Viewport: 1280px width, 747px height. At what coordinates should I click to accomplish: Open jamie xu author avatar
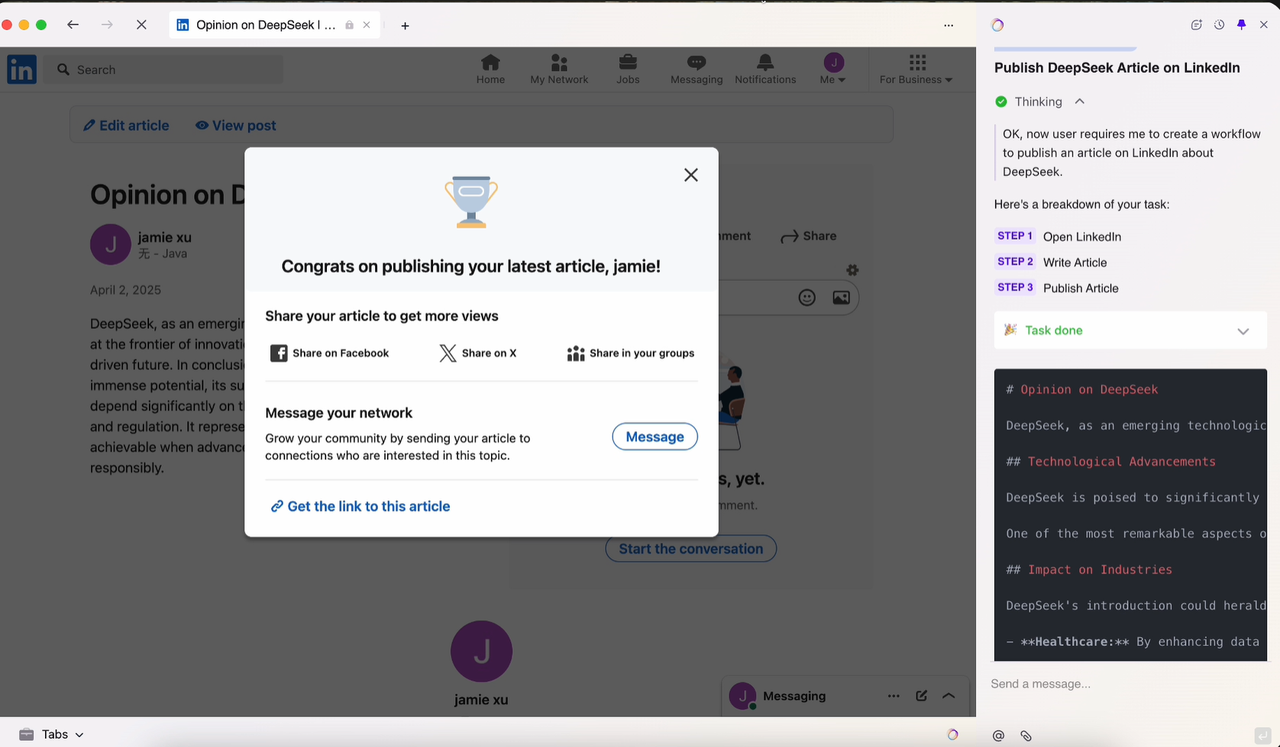pos(110,244)
